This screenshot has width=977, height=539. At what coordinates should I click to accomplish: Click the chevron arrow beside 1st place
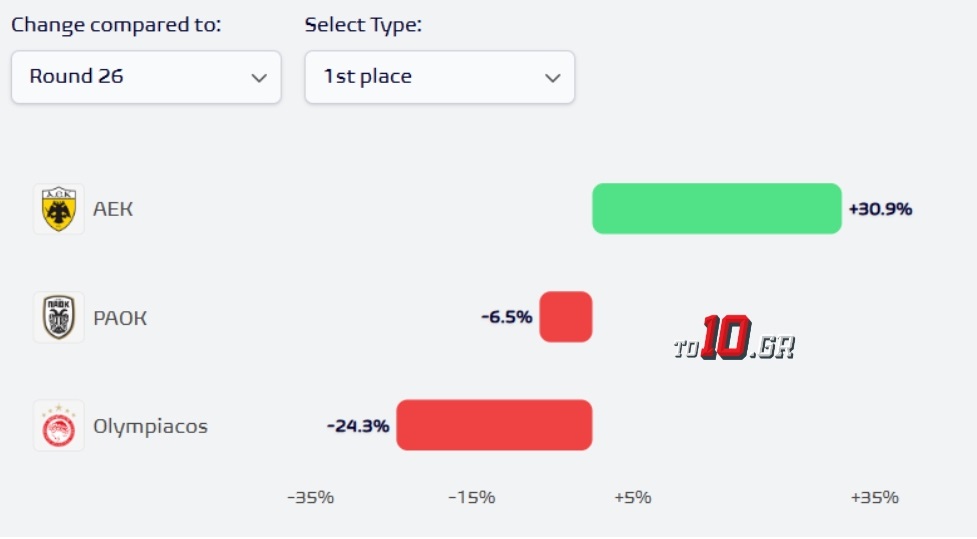[x=552, y=78]
